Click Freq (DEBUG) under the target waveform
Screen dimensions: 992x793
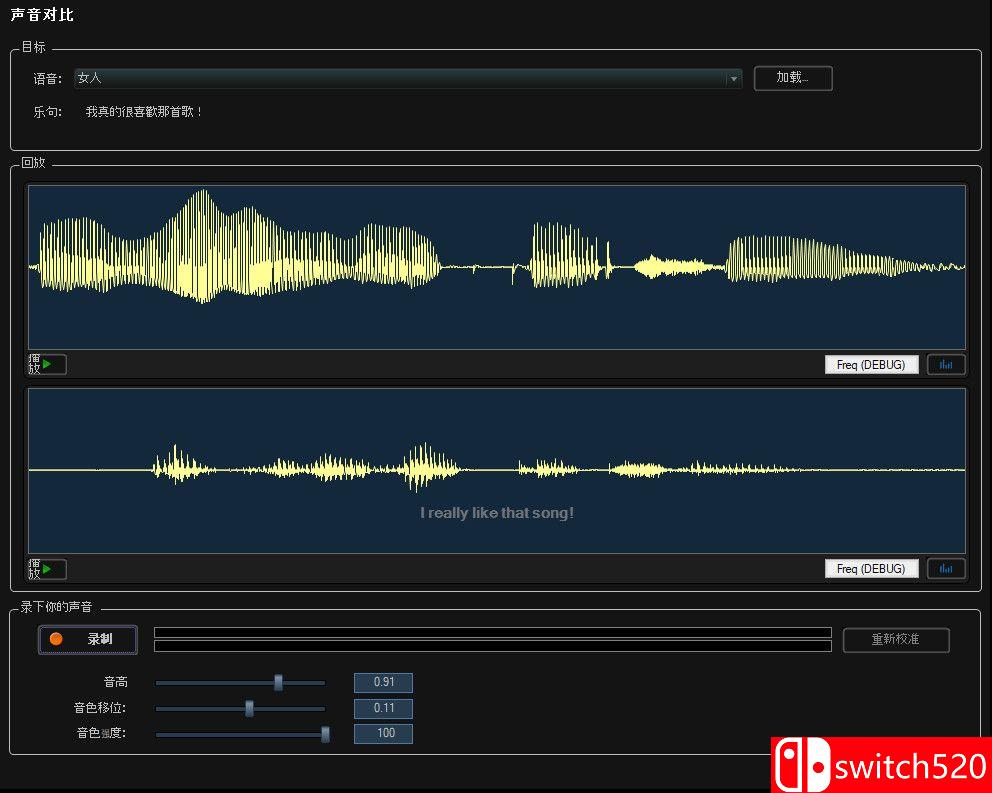pos(871,365)
